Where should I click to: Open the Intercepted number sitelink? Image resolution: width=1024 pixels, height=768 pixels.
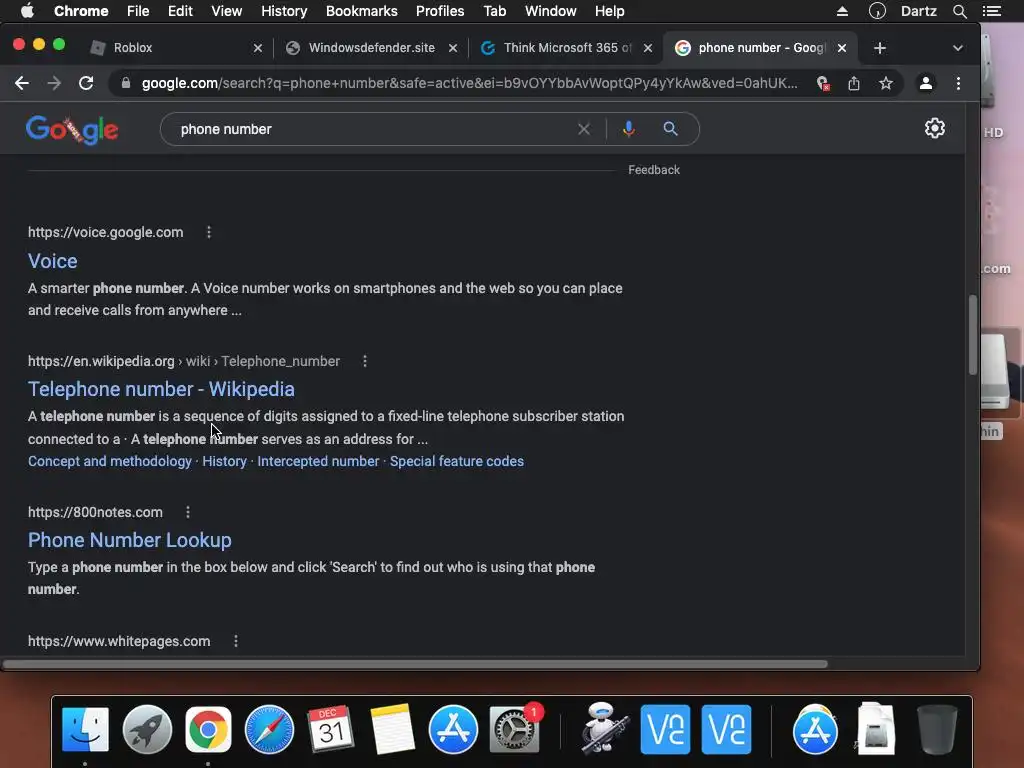pyautogui.click(x=318, y=461)
